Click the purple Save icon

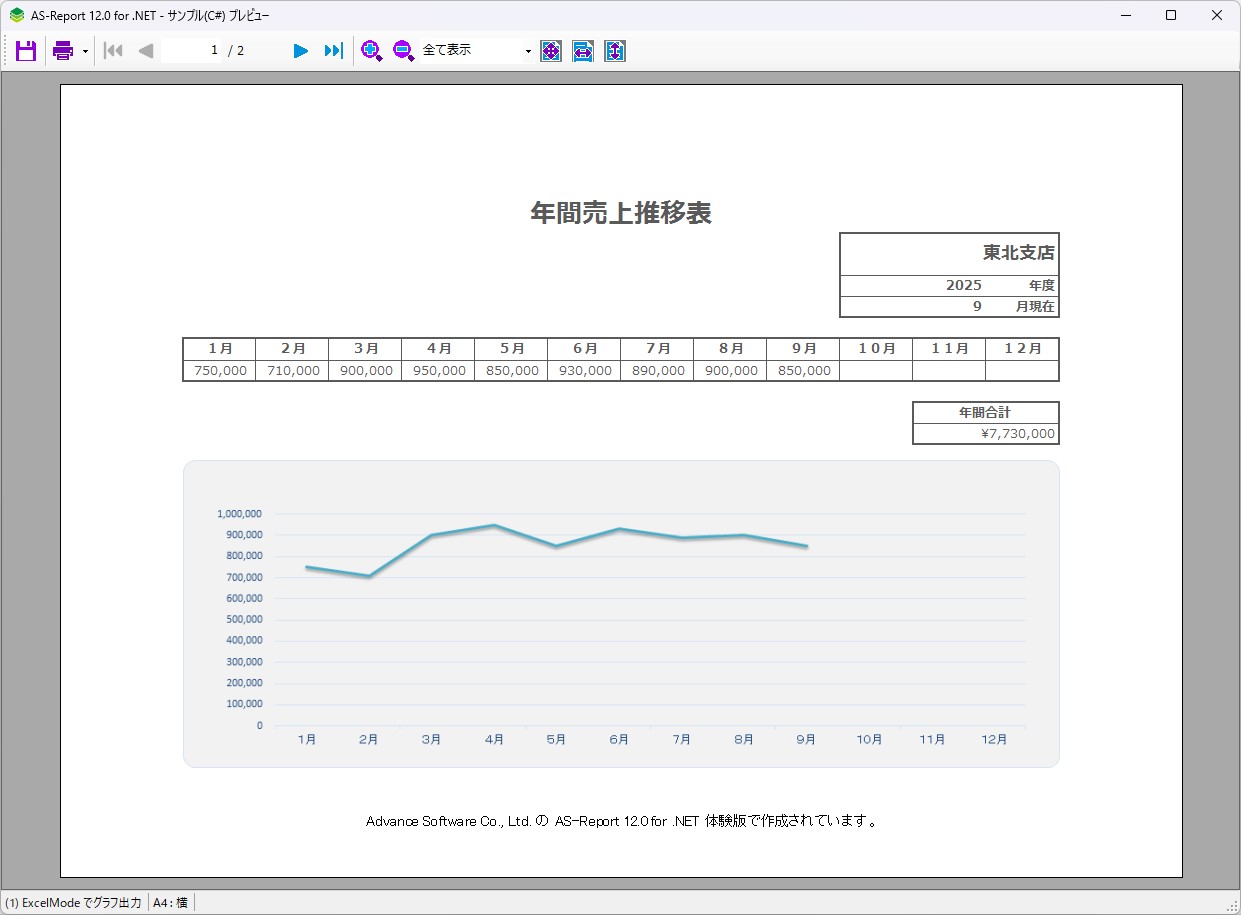pyautogui.click(x=26, y=51)
